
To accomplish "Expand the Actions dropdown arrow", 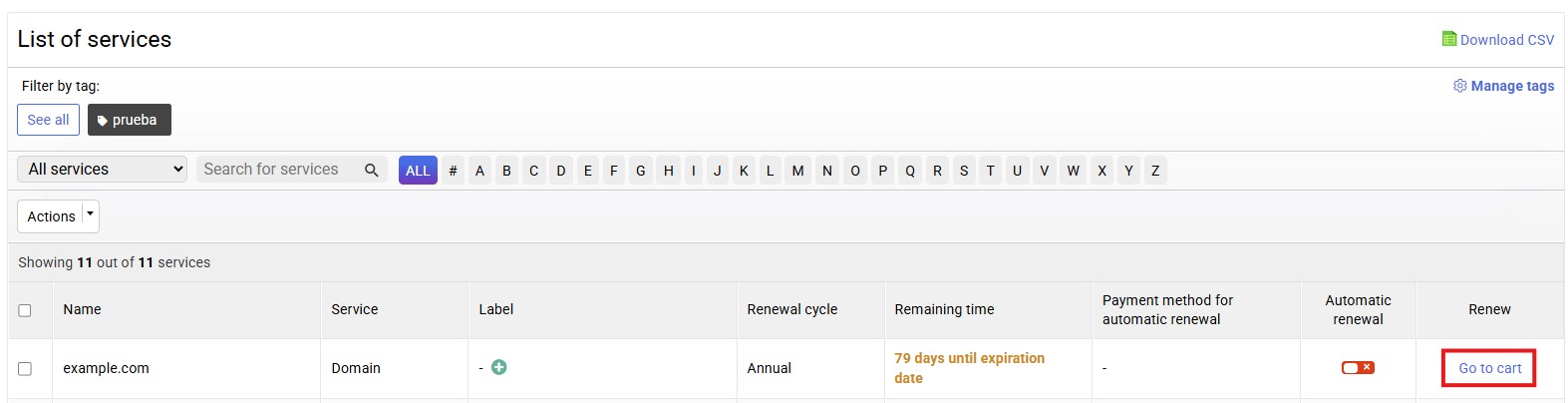I will [91, 215].
